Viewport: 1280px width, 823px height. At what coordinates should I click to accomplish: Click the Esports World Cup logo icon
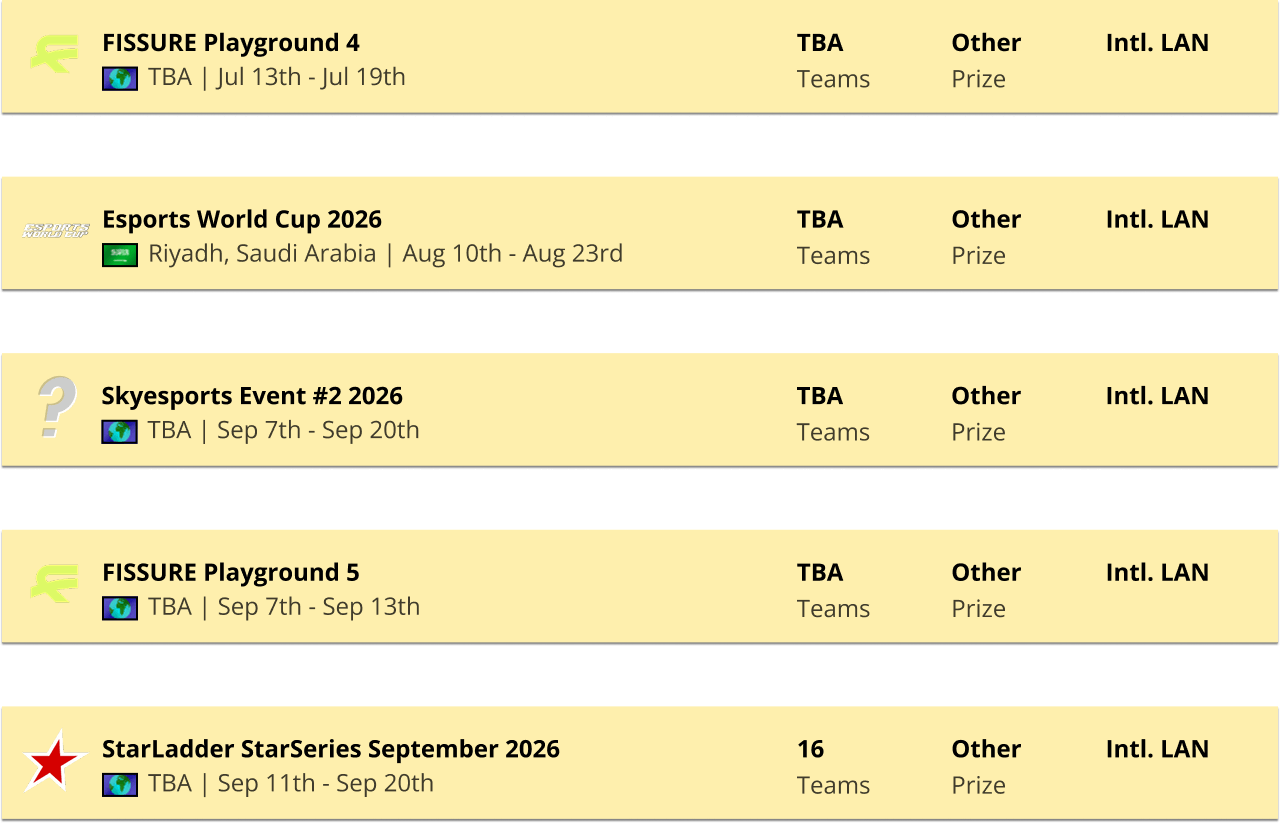pyautogui.click(x=56, y=231)
